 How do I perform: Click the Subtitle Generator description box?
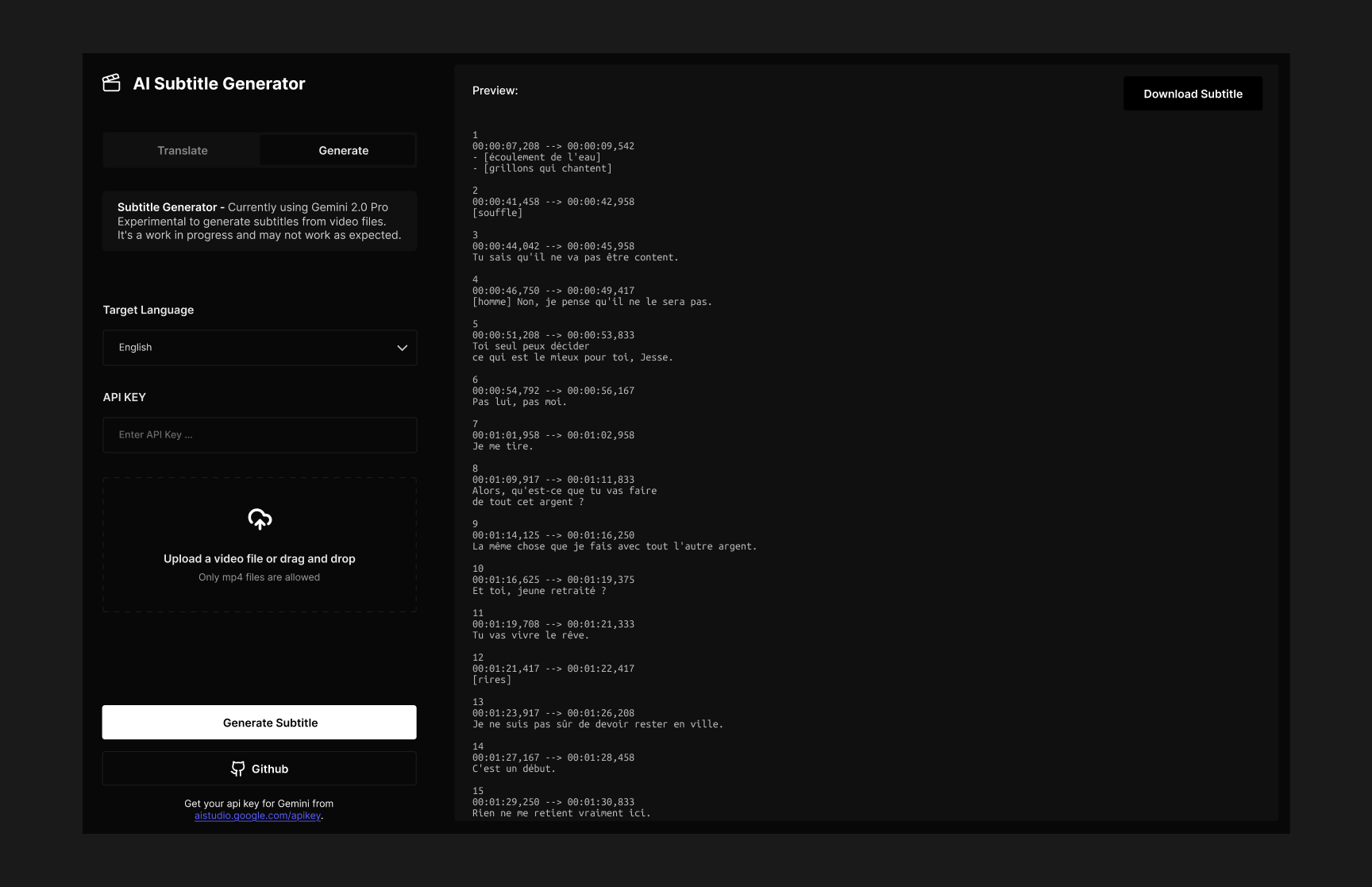tap(259, 221)
